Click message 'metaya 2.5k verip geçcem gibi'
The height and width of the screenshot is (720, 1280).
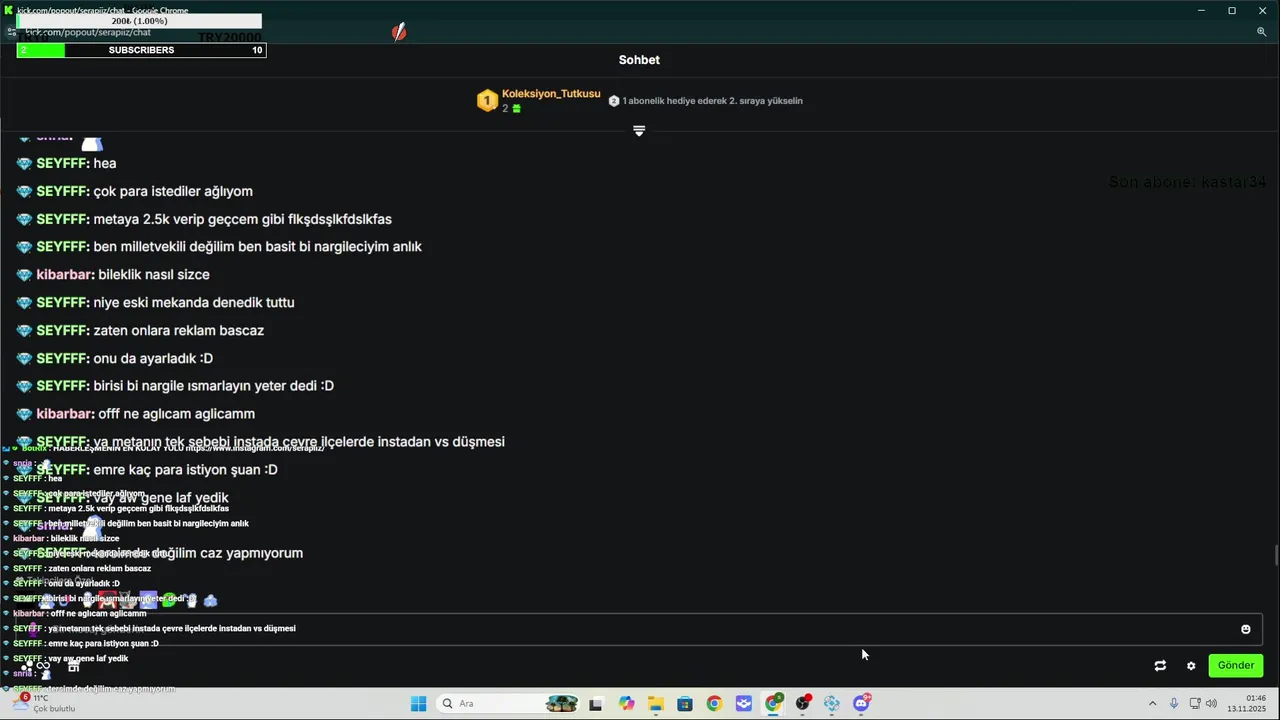coord(243,220)
